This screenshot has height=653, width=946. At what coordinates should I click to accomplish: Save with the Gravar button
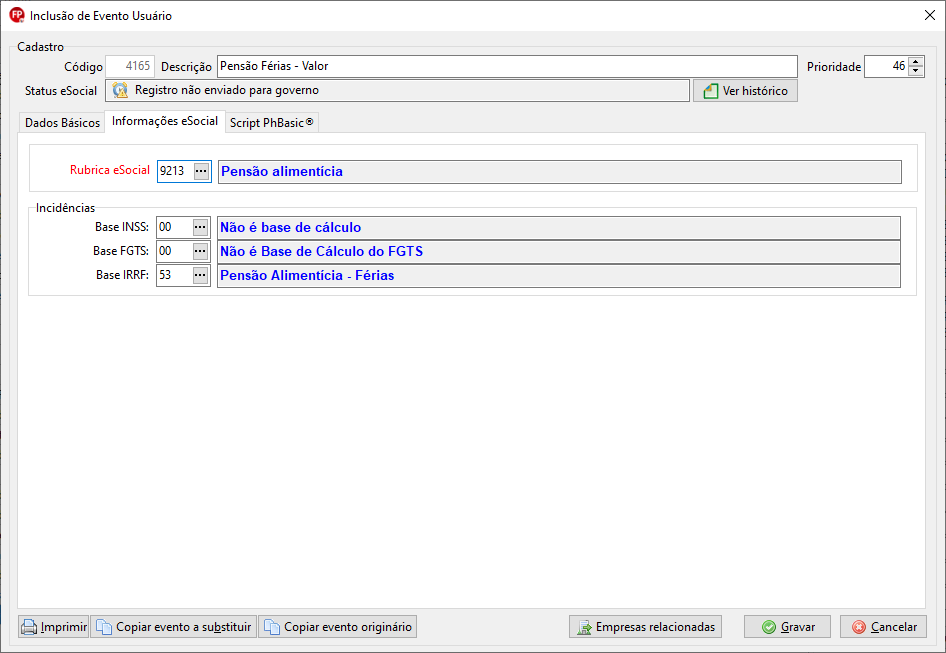[x=787, y=627]
